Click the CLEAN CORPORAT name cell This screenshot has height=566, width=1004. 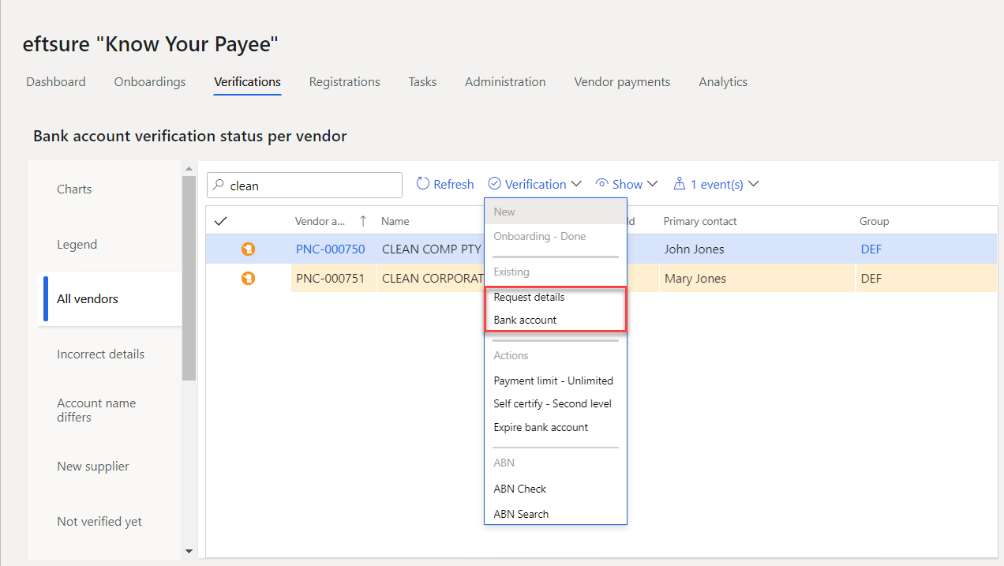pos(432,279)
